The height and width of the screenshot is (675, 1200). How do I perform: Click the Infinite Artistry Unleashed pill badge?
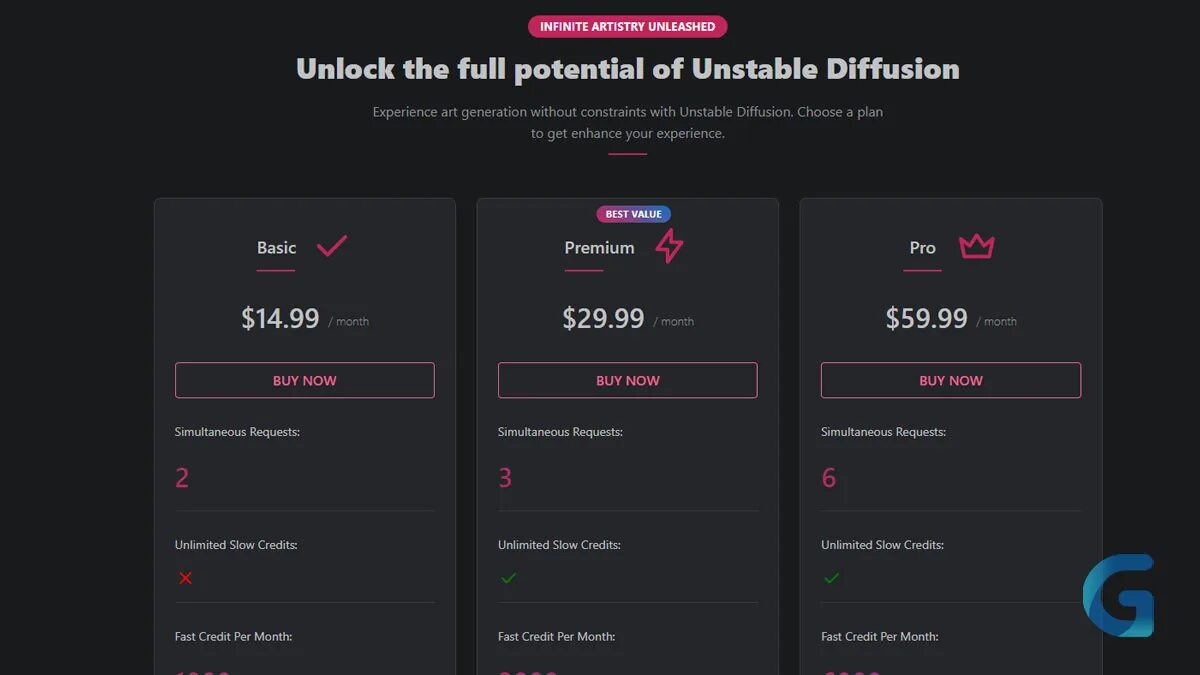pos(628,26)
